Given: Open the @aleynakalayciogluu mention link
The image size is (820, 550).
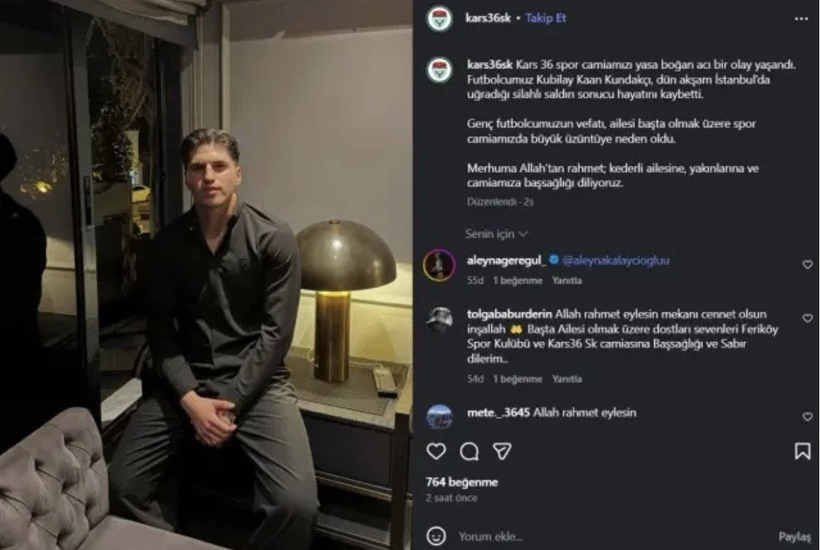Looking at the screenshot, I should 615,260.
